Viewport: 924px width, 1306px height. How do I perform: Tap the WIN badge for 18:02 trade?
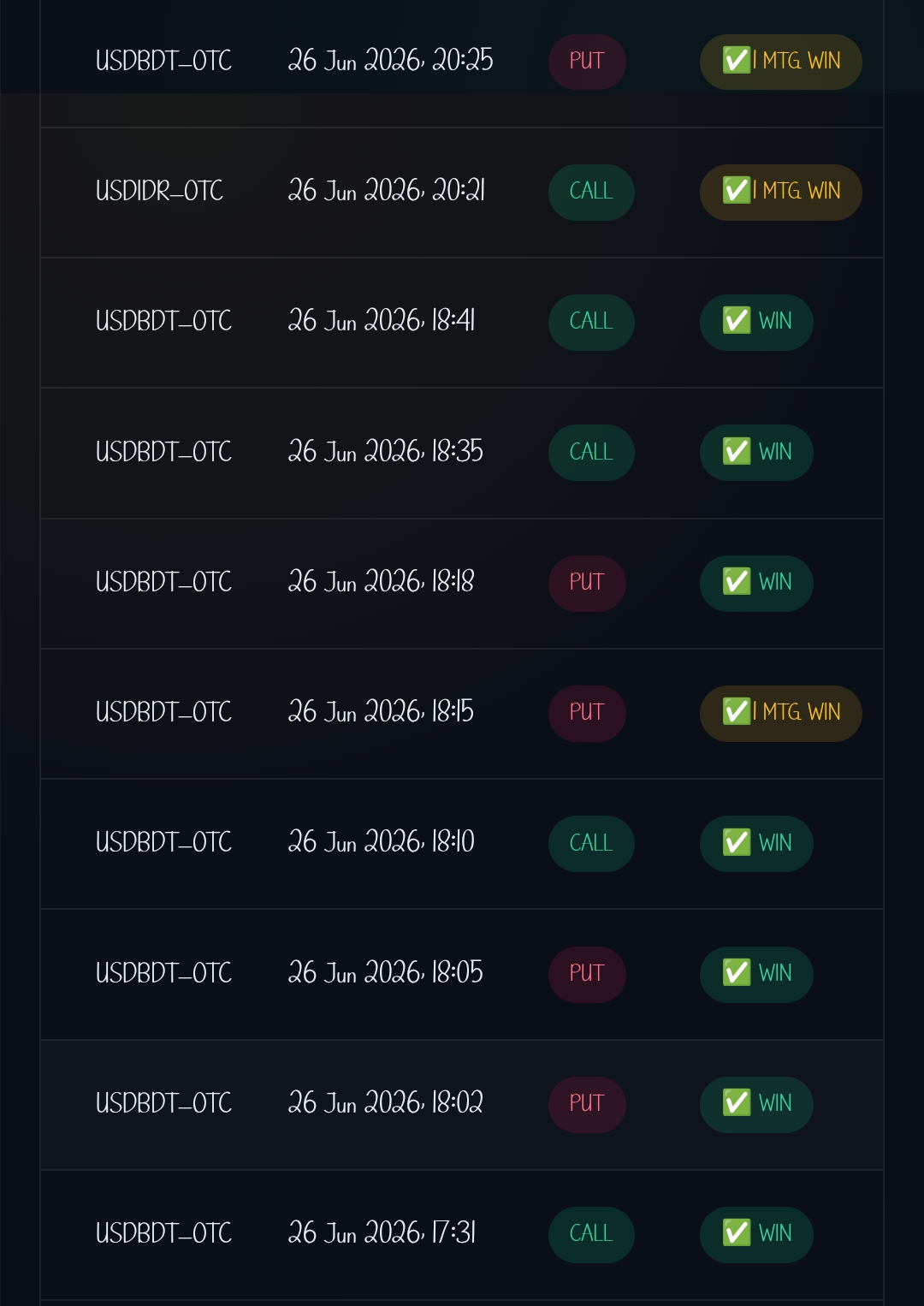point(756,1104)
